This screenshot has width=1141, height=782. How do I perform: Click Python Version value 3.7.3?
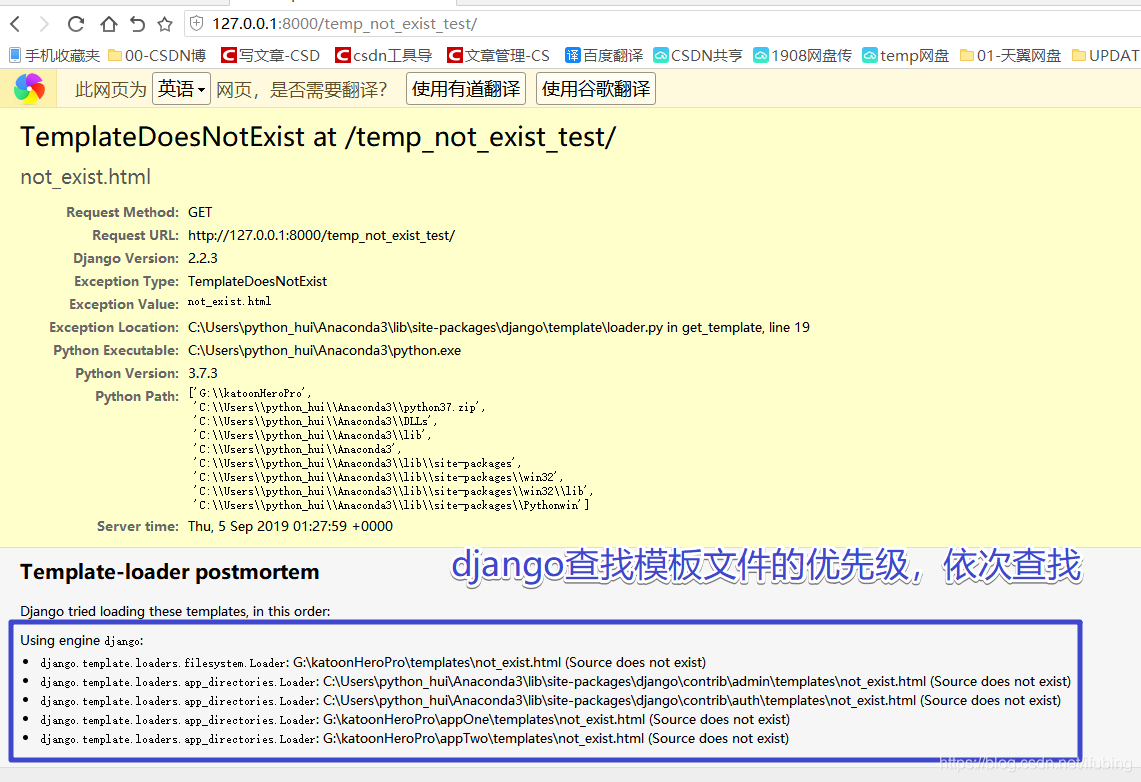(x=202, y=373)
